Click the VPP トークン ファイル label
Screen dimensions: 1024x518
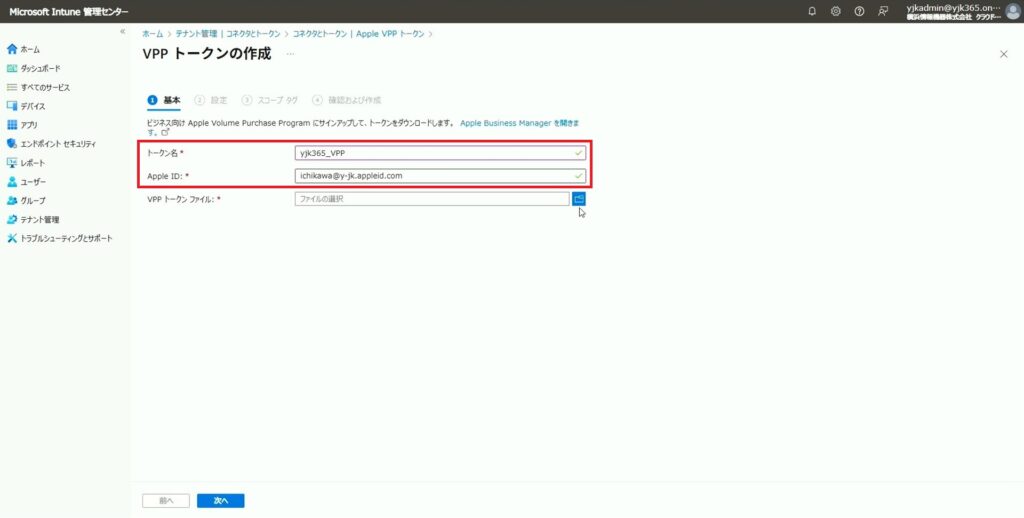point(184,199)
